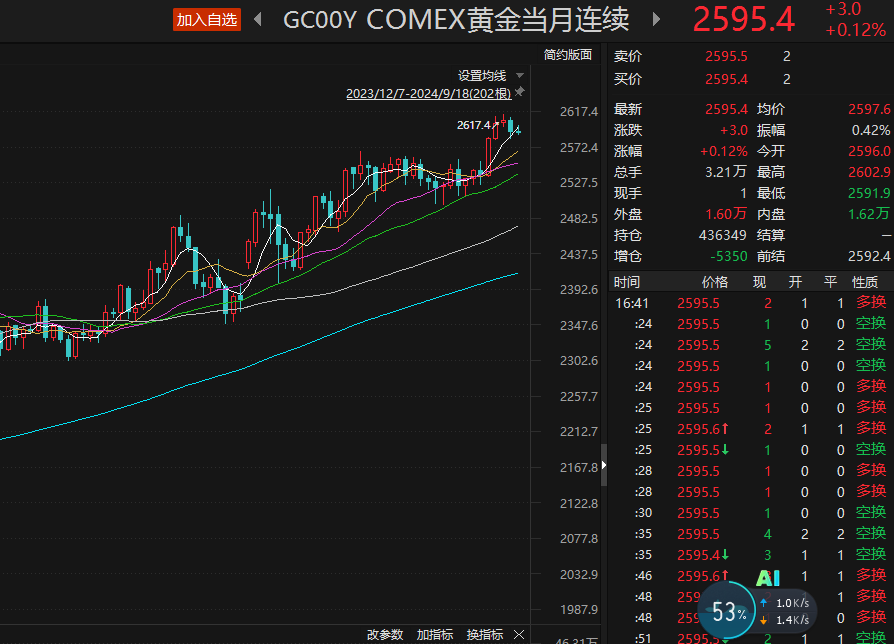Click the +0.12% change in header
The height and width of the screenshot is (644, 894).
coord(856,30)
